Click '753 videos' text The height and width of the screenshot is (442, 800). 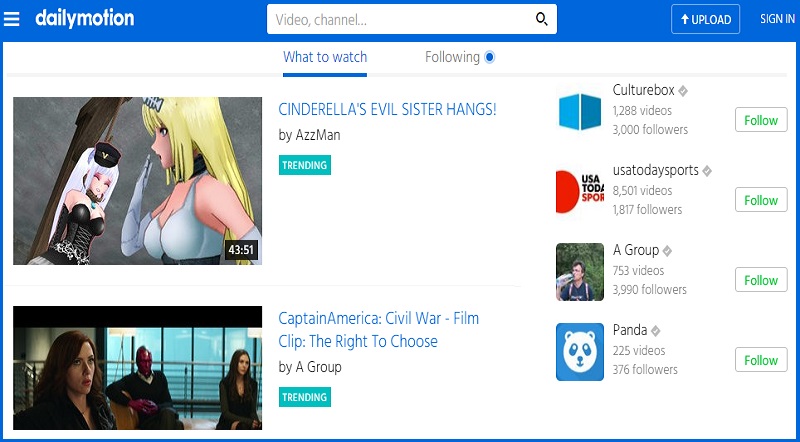(638, 271)
